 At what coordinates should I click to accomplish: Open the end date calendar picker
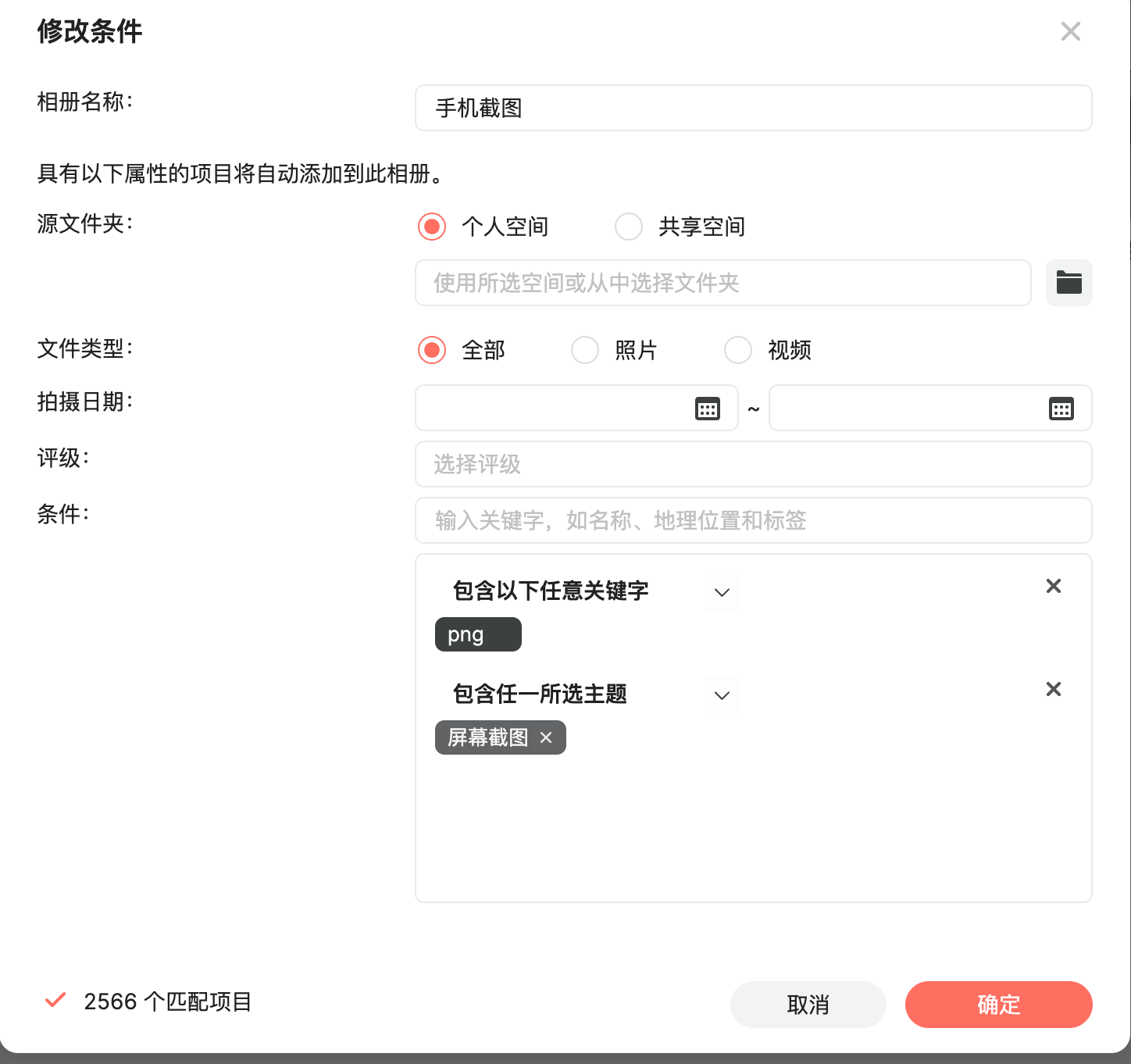pos(1061,409)
